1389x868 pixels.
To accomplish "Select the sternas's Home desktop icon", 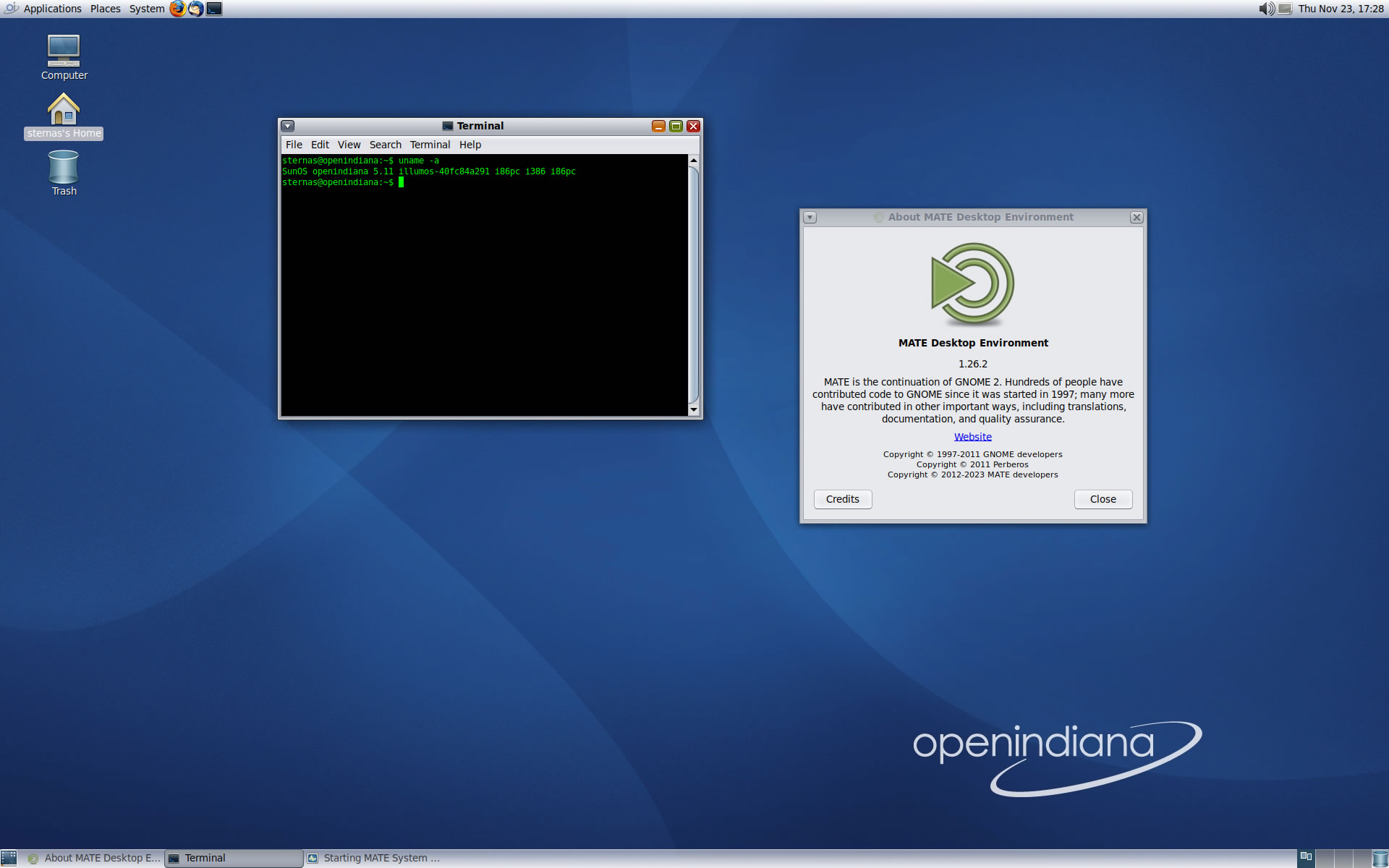I will tap(64, 116).
